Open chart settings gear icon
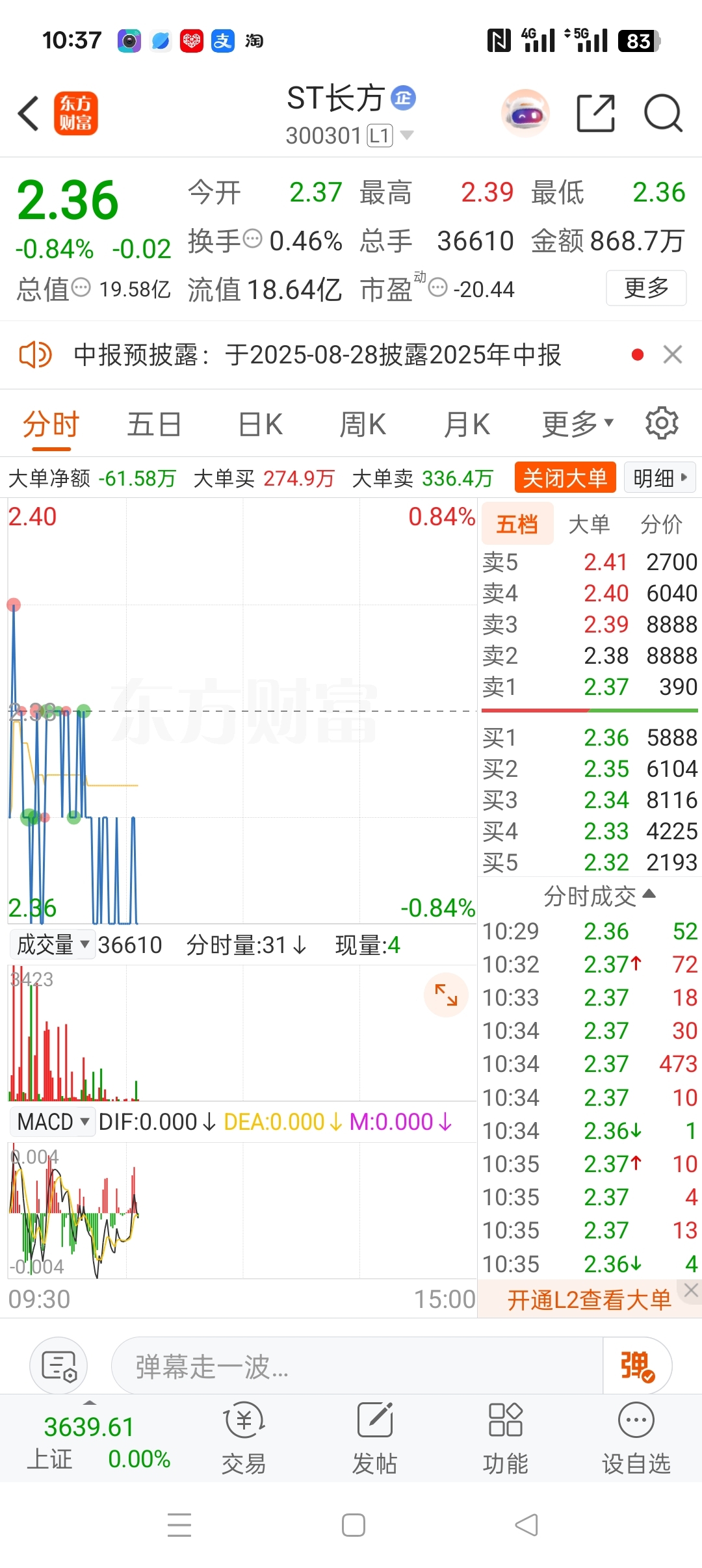This screenshot has width=702, height=1568. coord(662,424)
